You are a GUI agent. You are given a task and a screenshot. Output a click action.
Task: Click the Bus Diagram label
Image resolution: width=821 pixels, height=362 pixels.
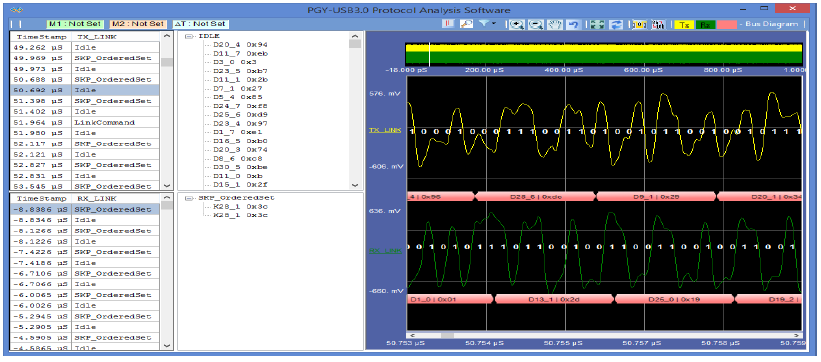tap(771, 24)
